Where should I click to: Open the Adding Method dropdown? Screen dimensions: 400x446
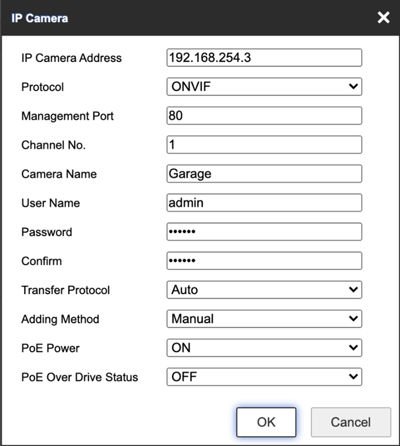coord(264,319)
